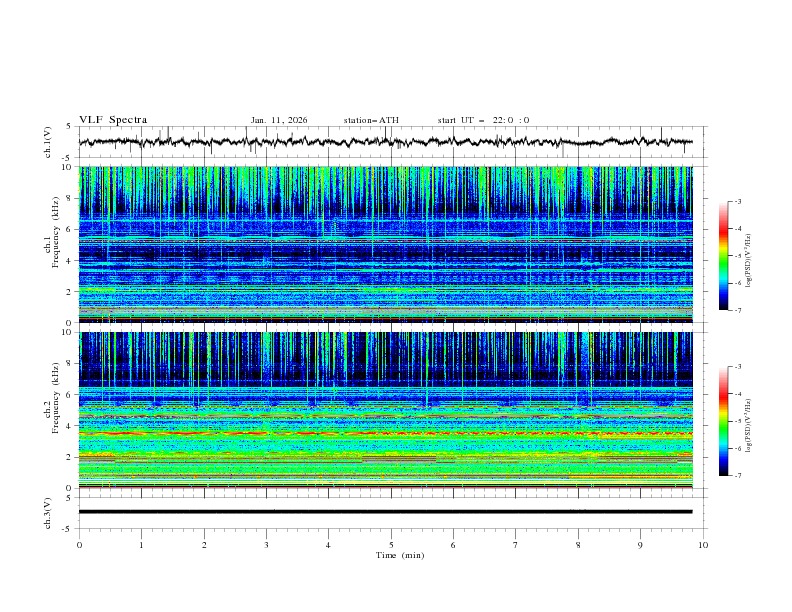
Task: Click the ch.3(V) axis label
Action: (x=49, y=511)
